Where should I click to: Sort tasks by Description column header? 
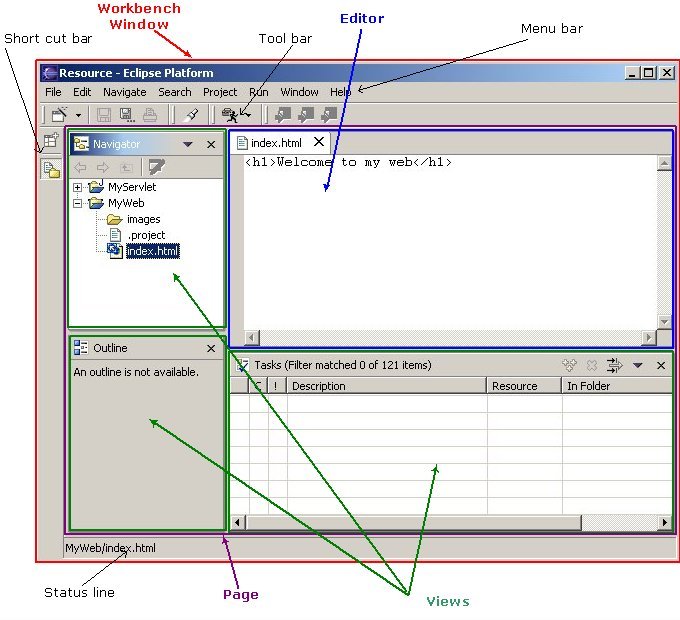[x=386, y=386]
